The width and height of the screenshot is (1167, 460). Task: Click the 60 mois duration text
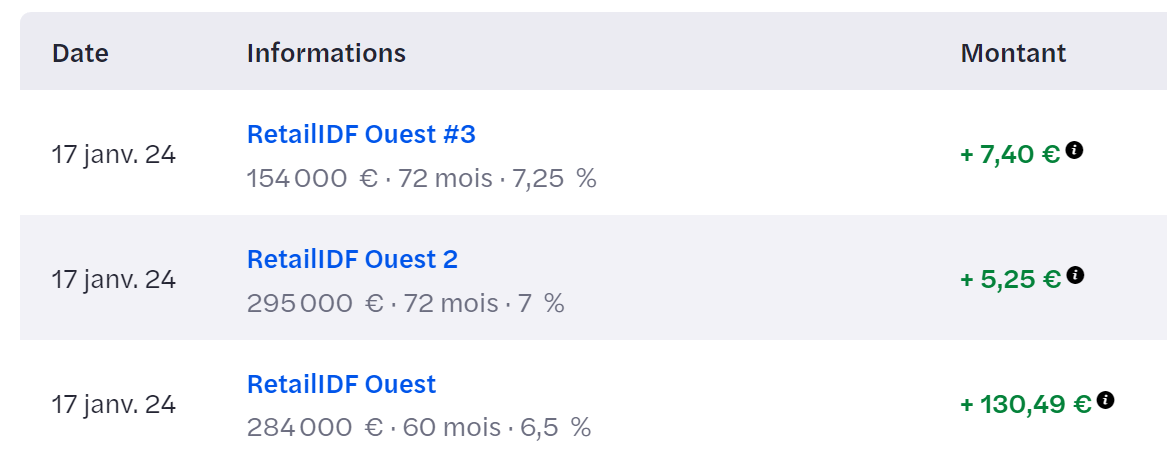(451, 428)
